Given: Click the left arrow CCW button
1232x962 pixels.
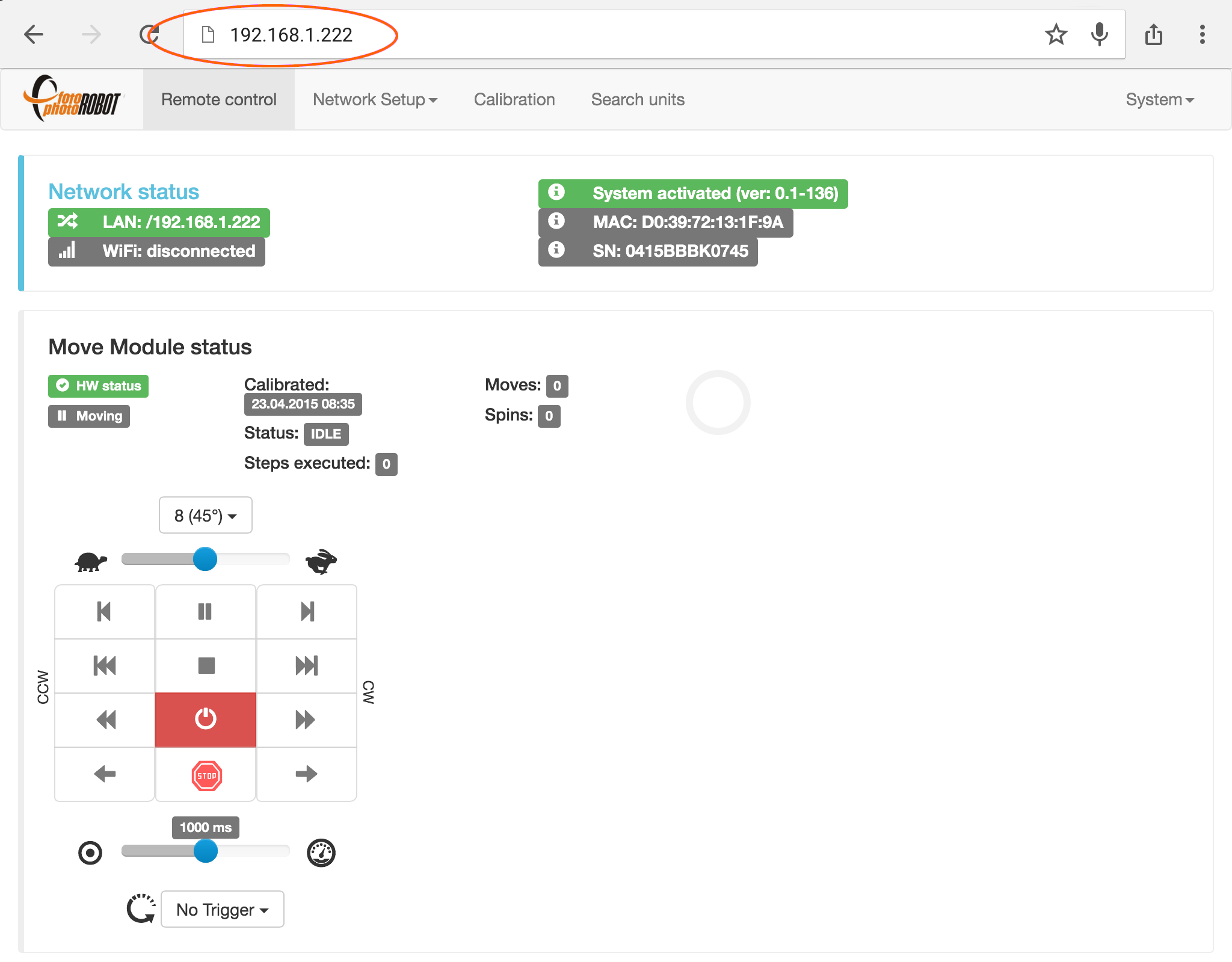Looking at the screenshot, I should click(105, 774).
